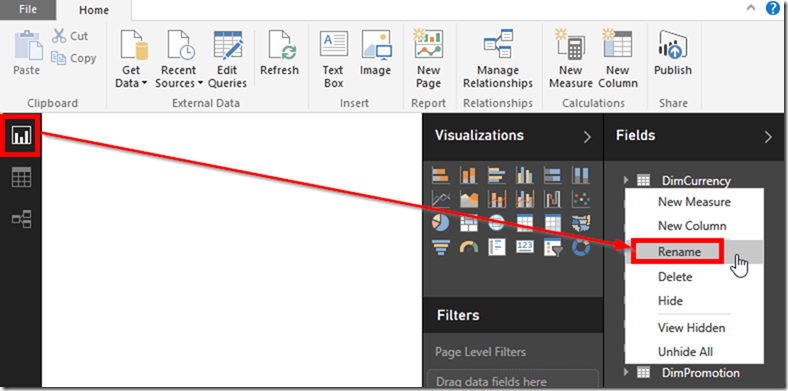Choose Rename in the context menu
Image resolution: width=788 pixels, height=391 pixels.
pos(694,252)
